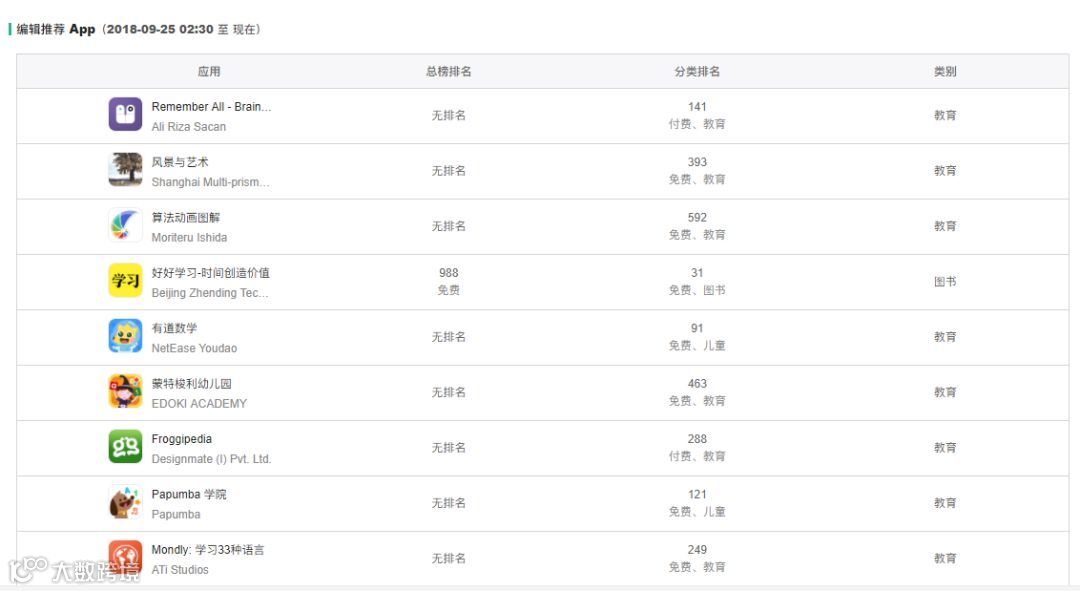Open the Froggipedia app title link
This screenshot has height=591, width=1080.
[x=181, y=439]
